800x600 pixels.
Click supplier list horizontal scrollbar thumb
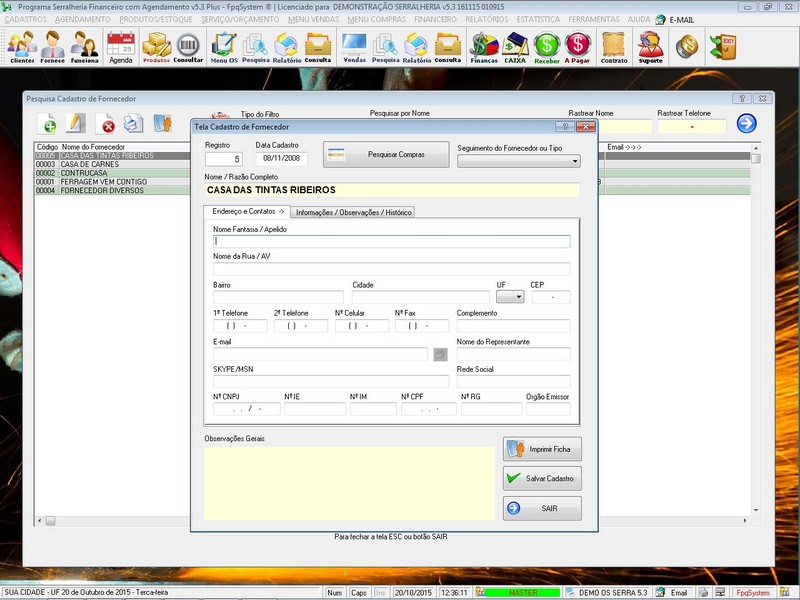(x=51, y=521)
